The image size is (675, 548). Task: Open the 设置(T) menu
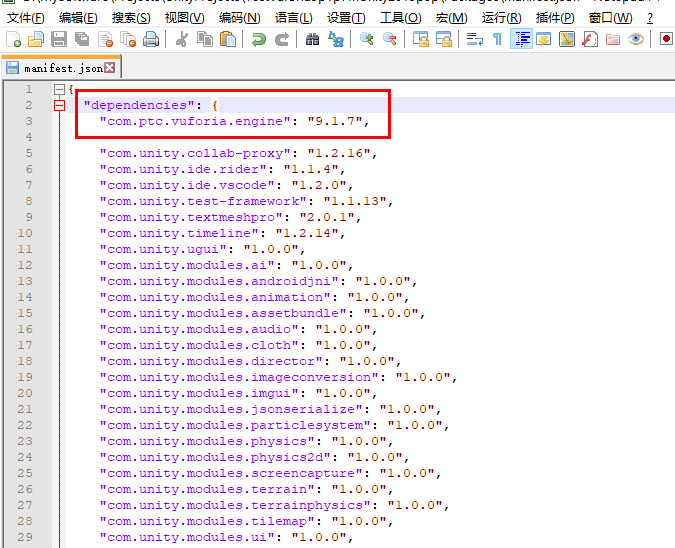point(347,18)
